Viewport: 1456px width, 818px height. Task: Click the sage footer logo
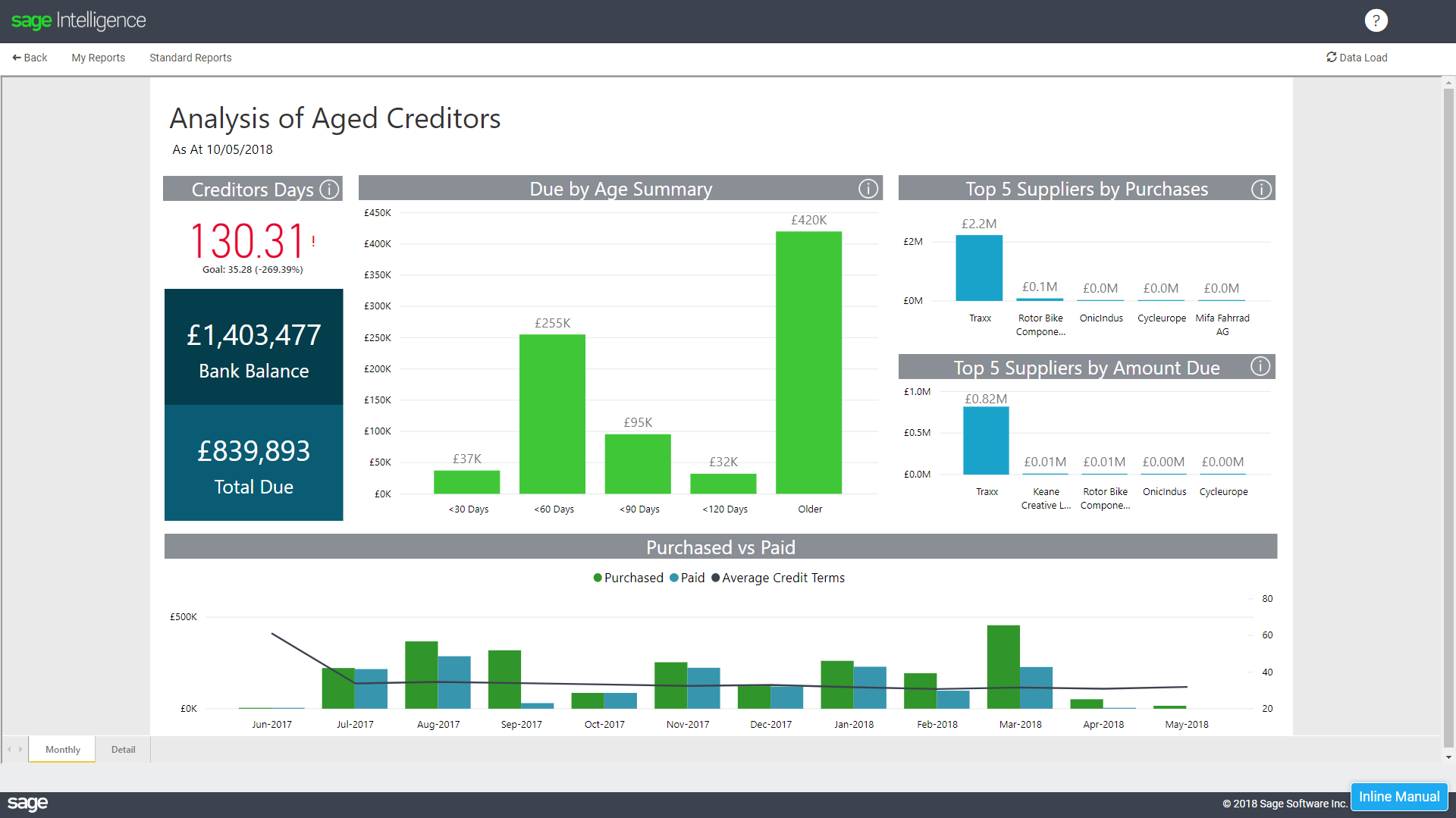coord(27,803)
